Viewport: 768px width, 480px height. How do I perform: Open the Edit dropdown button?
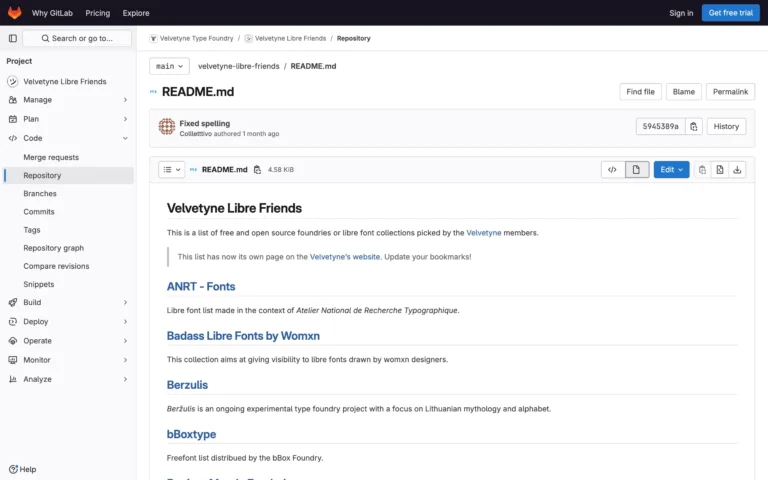tap(671, 170)
